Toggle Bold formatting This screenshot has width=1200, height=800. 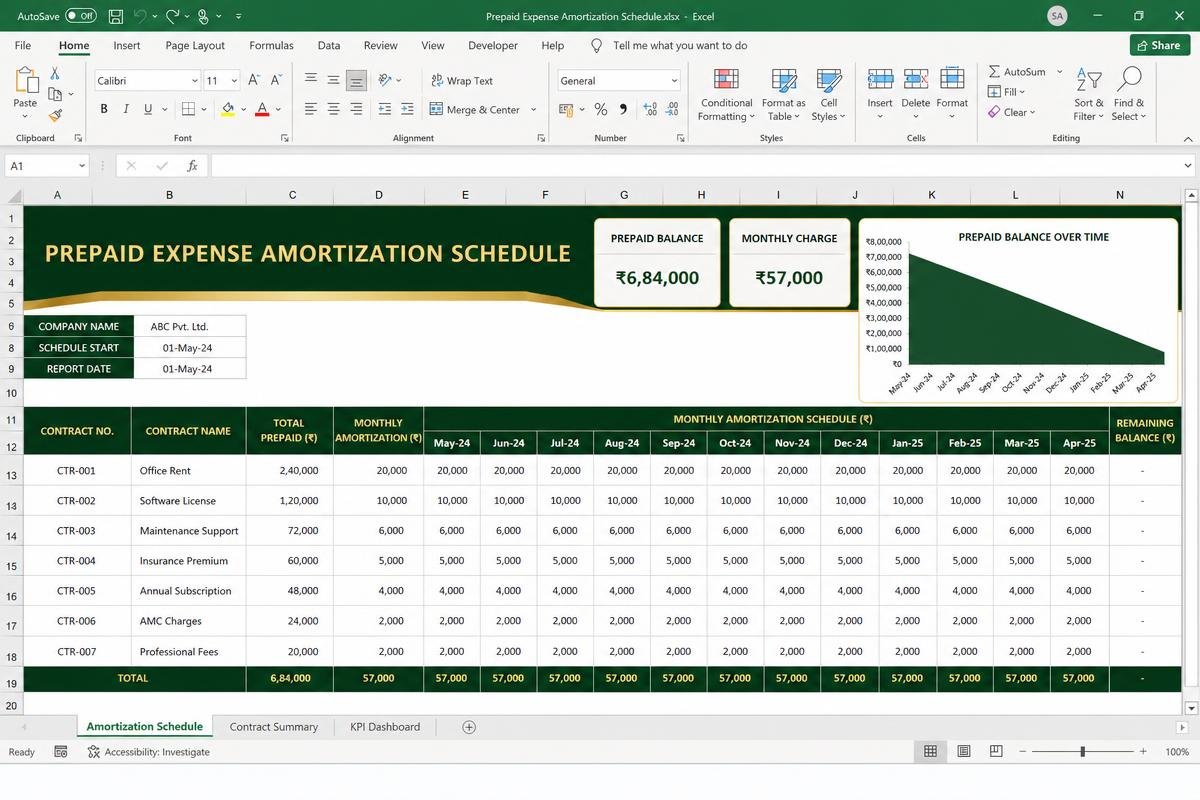(104, 109)
